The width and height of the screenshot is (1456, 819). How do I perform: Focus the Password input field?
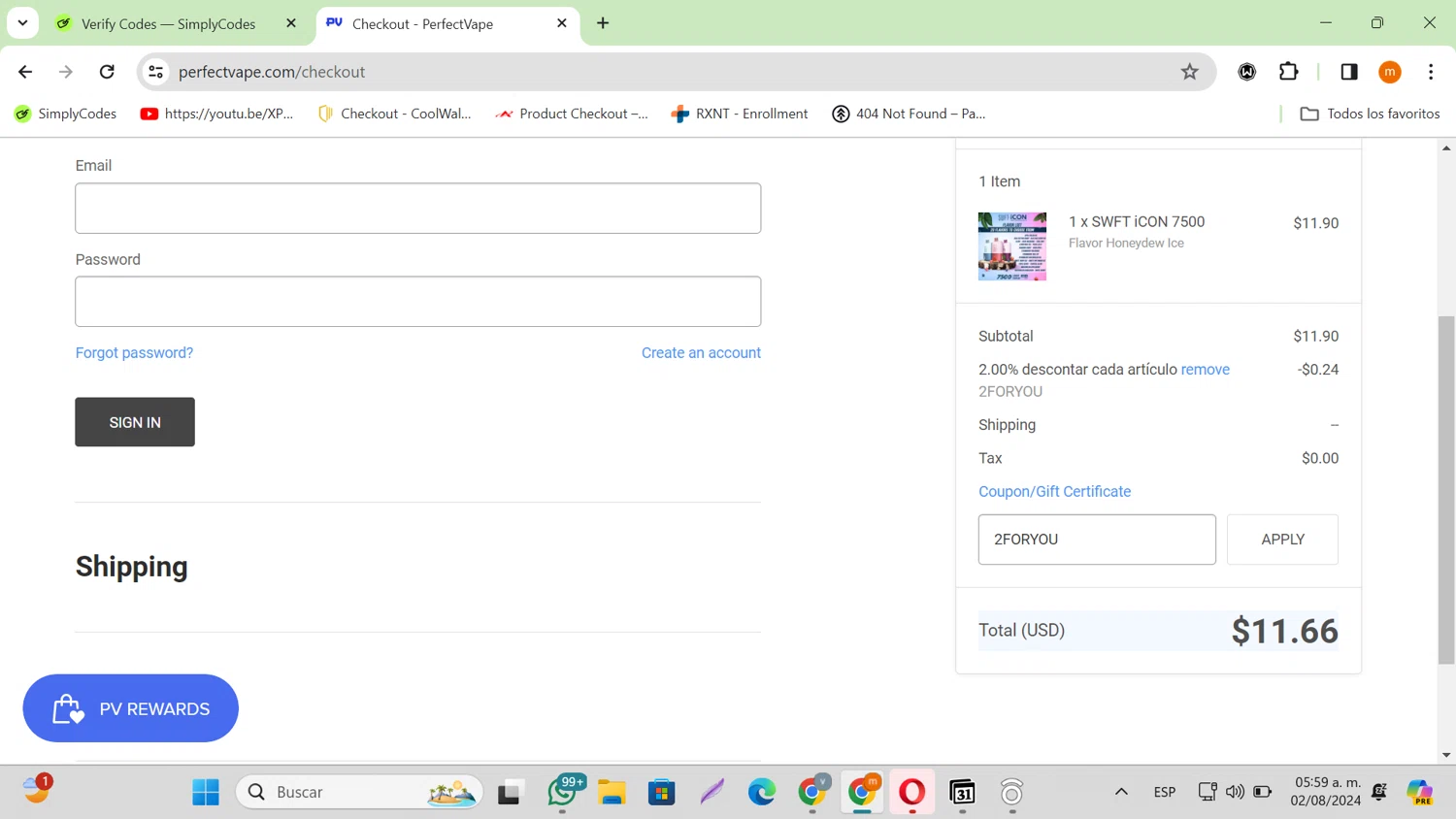(x=418, y=302)
